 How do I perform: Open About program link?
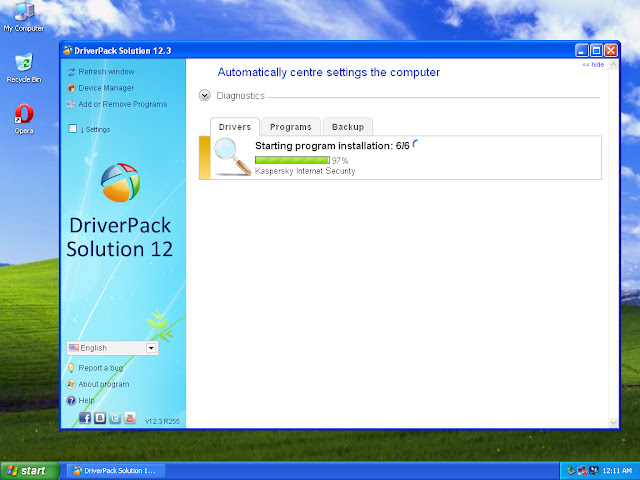[104, 384]
